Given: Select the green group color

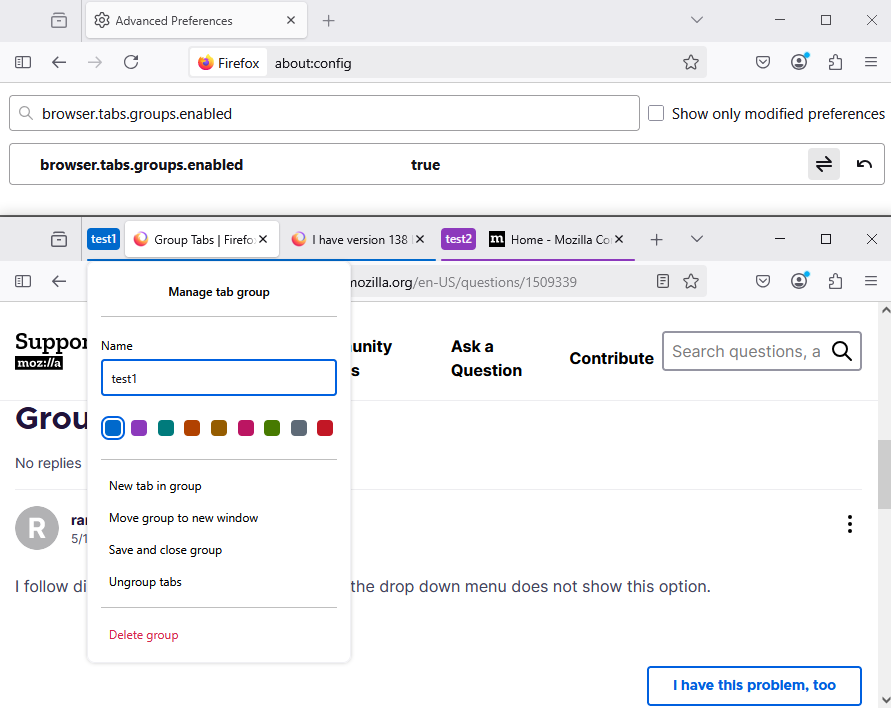Looking at the screenshot, I should coord(272,428).
